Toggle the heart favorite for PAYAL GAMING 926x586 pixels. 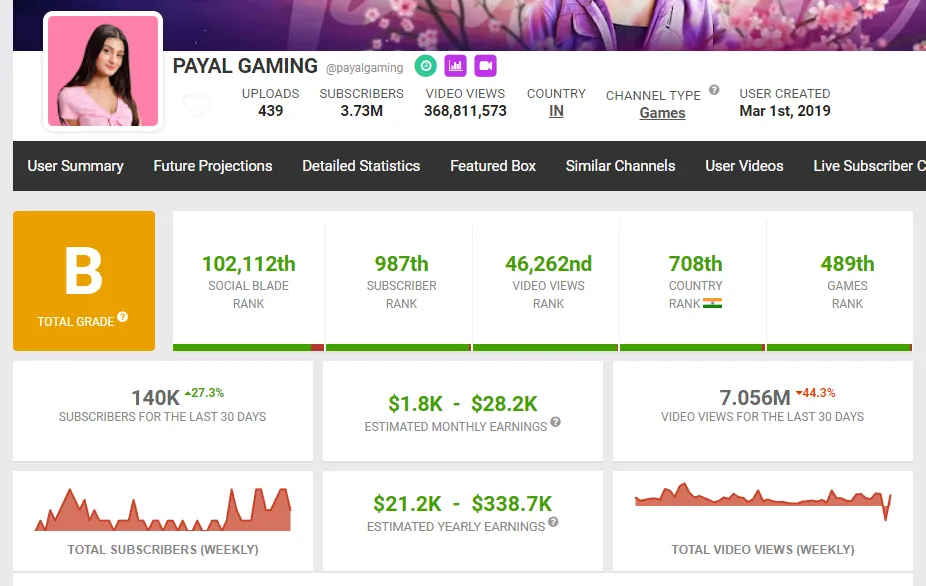(198, 104)
